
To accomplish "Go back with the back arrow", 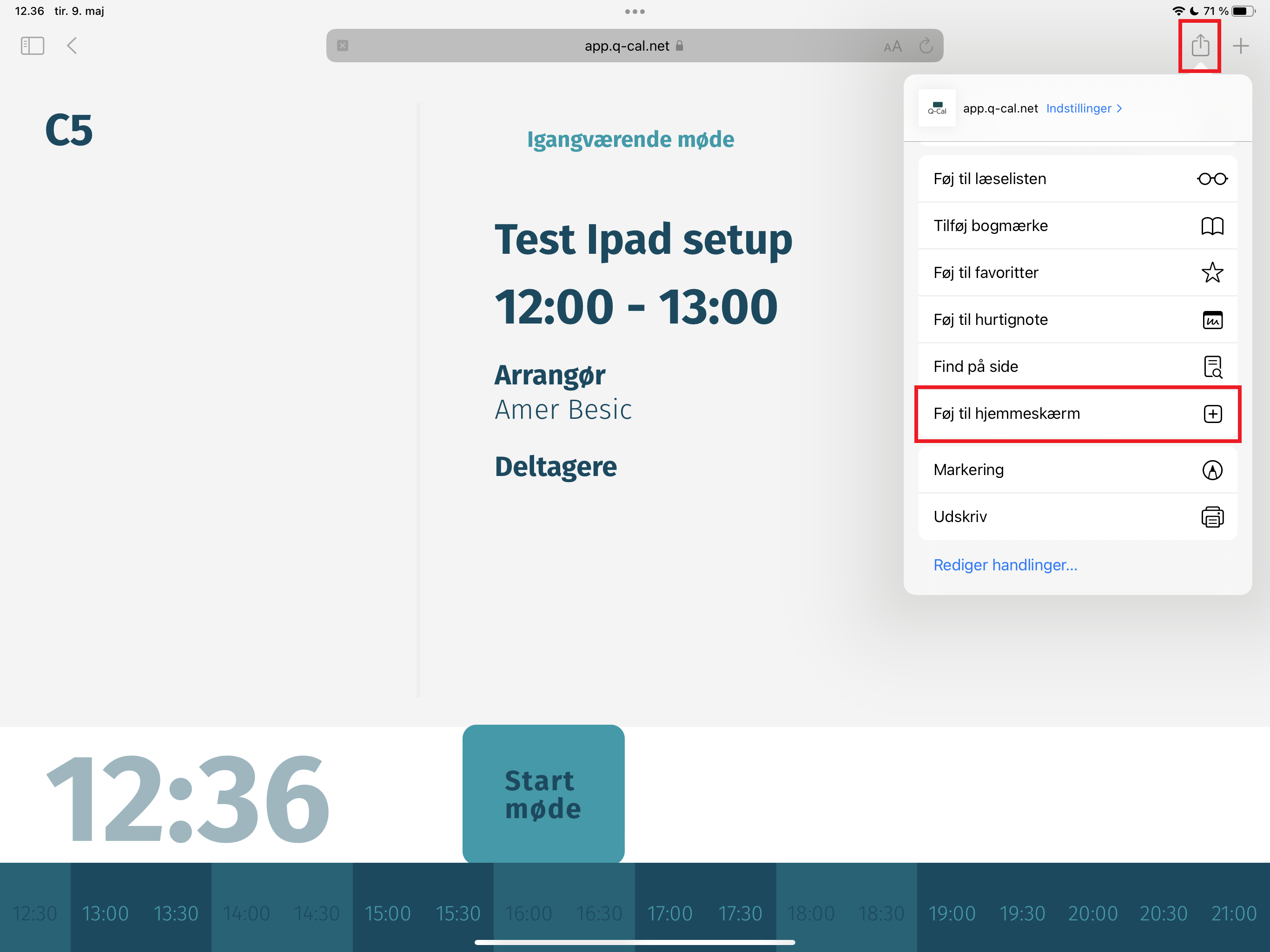I will [72, 46].
